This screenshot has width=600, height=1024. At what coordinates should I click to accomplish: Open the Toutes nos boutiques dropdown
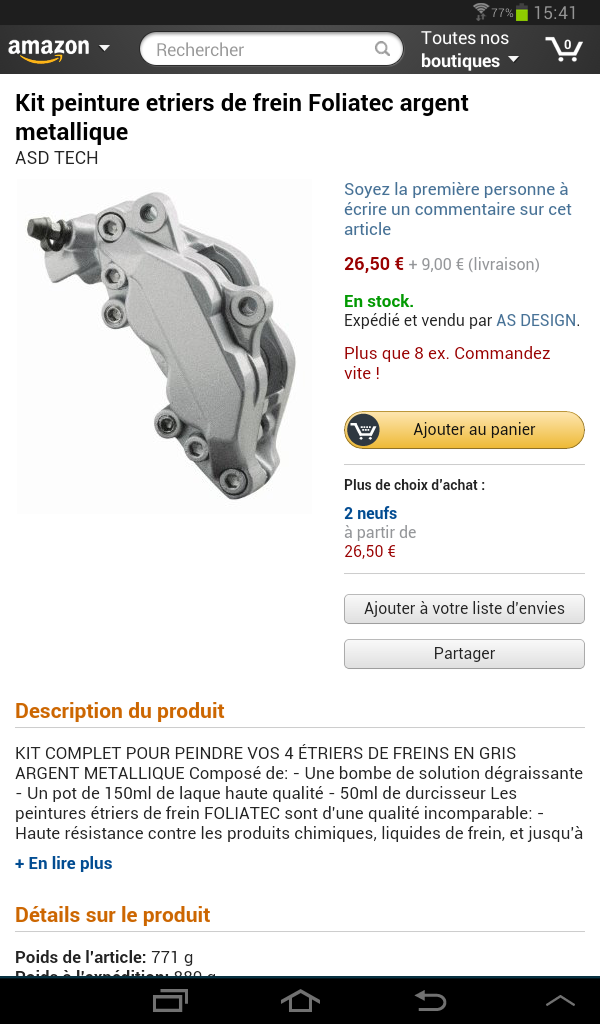click(x=469, y=50)
